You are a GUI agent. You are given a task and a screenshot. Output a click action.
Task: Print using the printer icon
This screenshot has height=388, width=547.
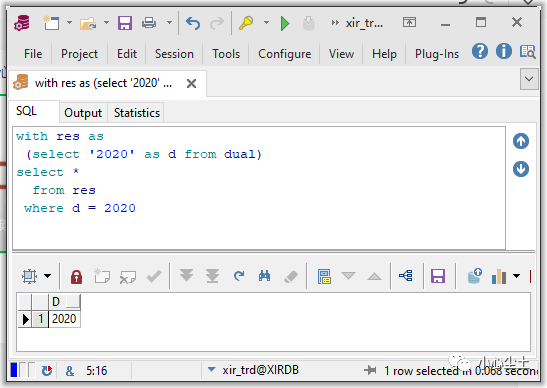tap(149, 23)
